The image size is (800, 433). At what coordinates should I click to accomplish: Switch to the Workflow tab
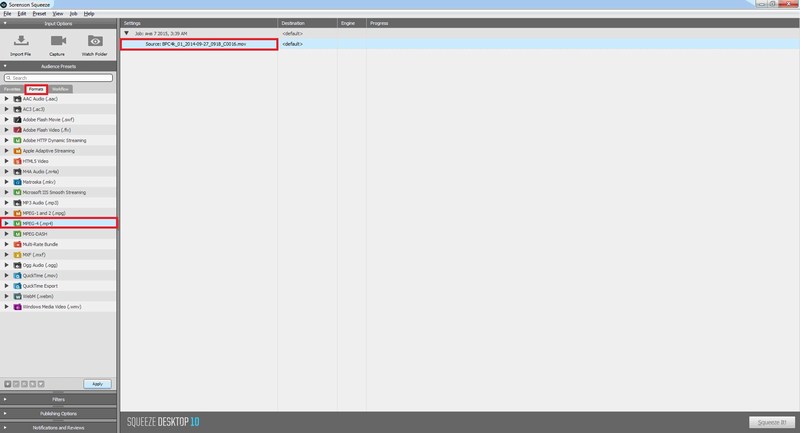point(60,89)
